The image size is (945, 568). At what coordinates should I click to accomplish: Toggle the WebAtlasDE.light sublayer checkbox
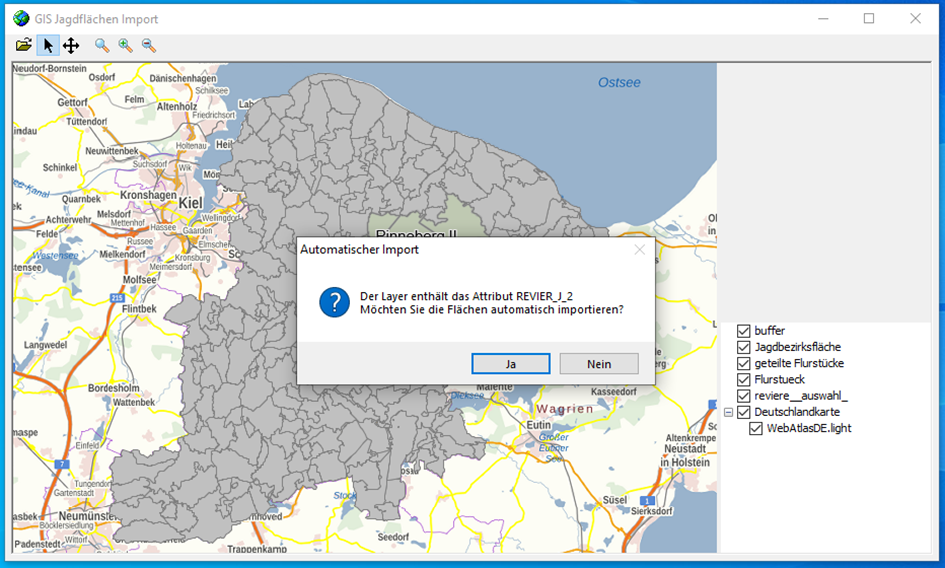757,428
